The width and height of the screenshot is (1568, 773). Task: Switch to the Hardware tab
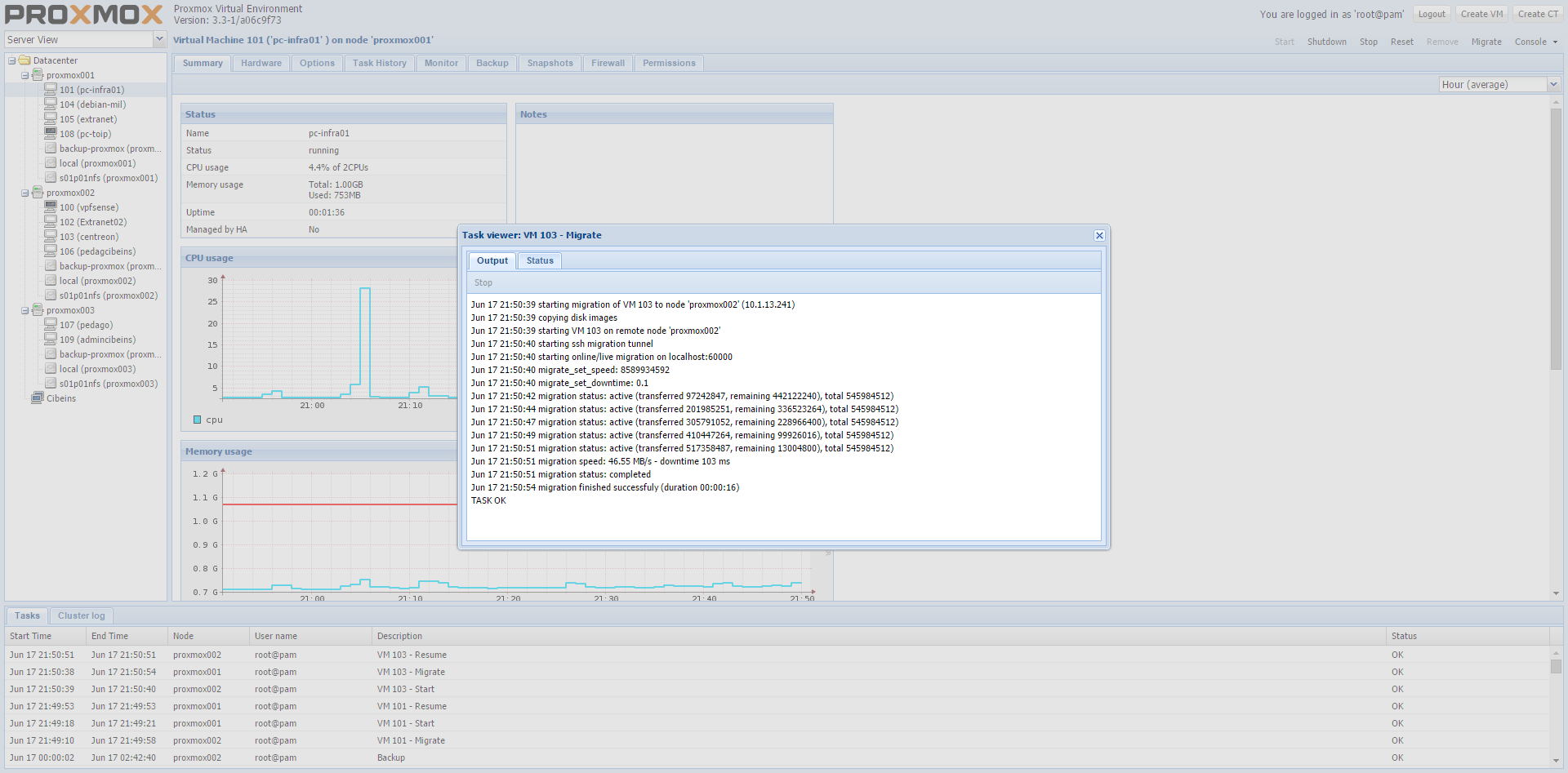tap(261, 63)
